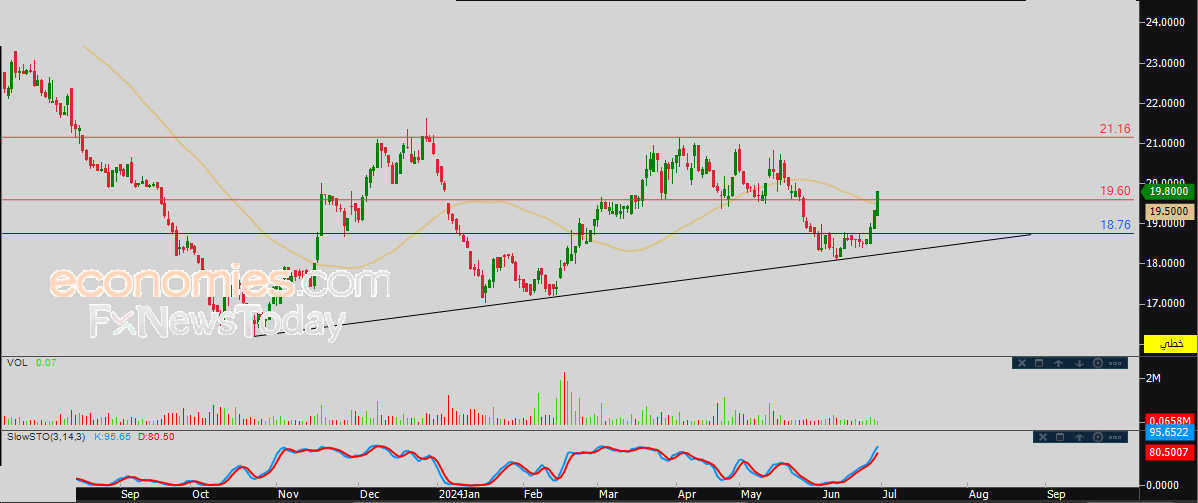
Task: Click the 17.0000 price axis label
Action: click(x=1166, y=303)
